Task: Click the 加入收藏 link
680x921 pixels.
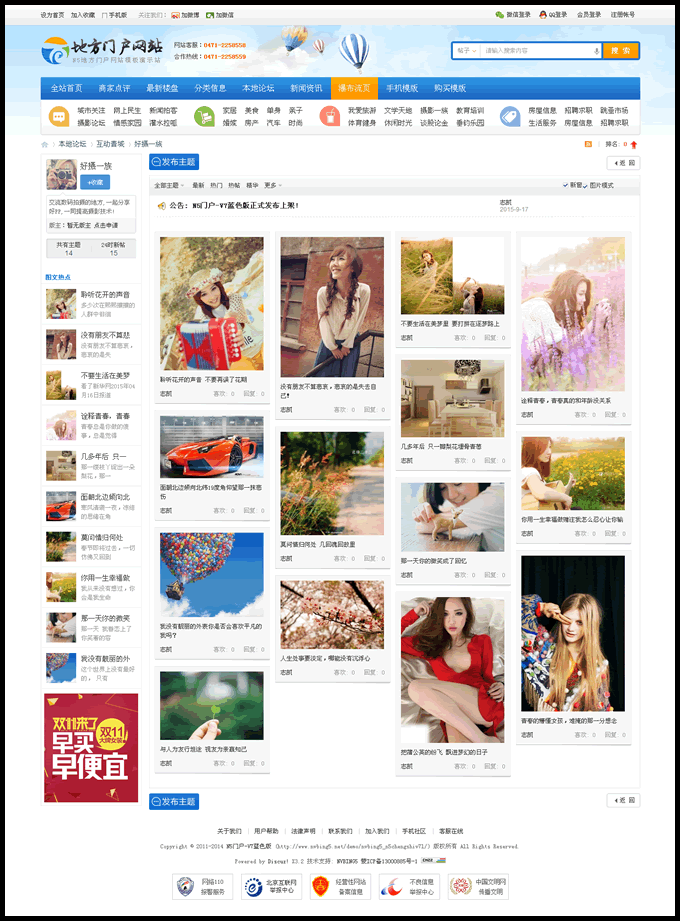Action: (x=83, y=15)
